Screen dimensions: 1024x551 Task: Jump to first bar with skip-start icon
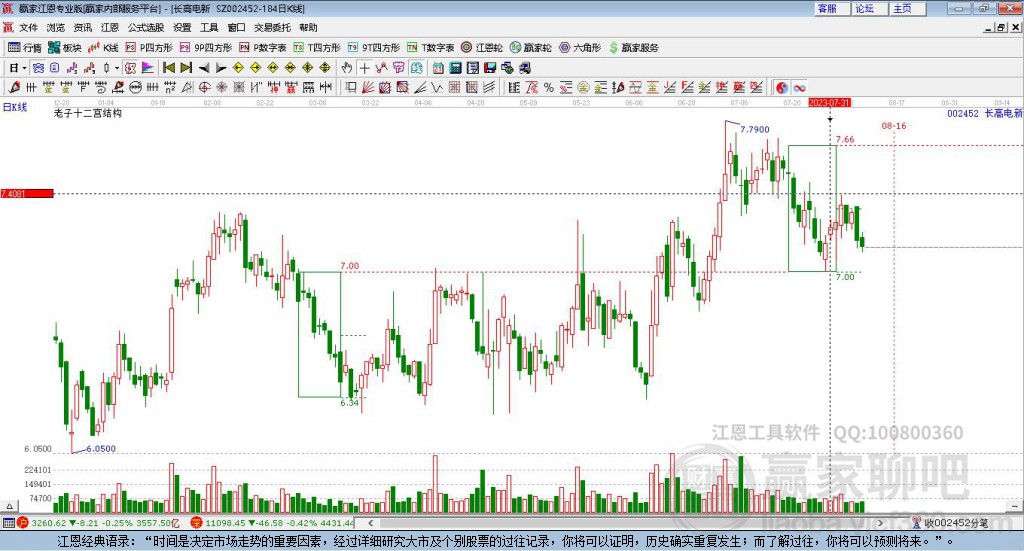click(168, 68)
